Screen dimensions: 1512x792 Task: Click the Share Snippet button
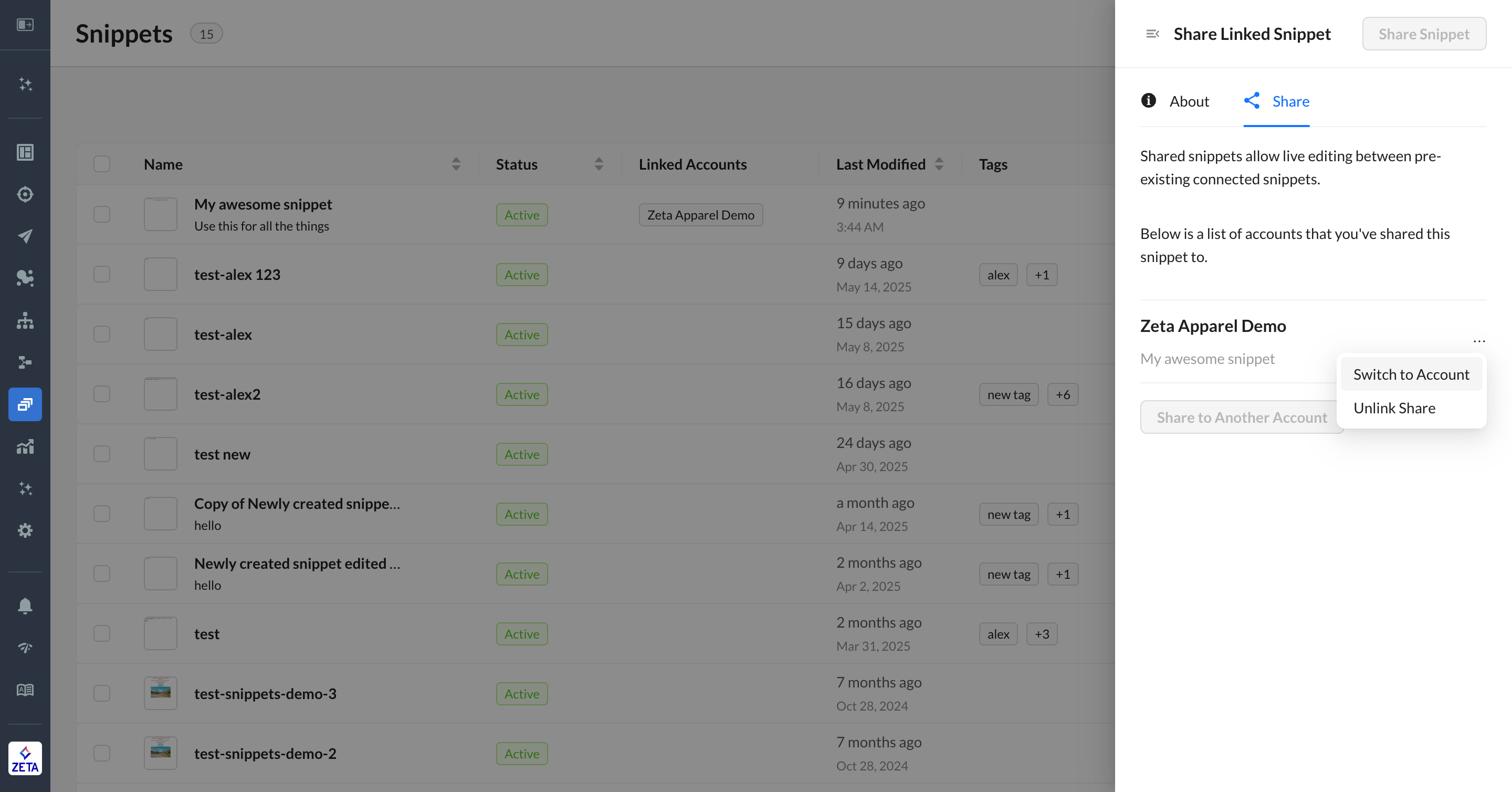[1423, 34]
